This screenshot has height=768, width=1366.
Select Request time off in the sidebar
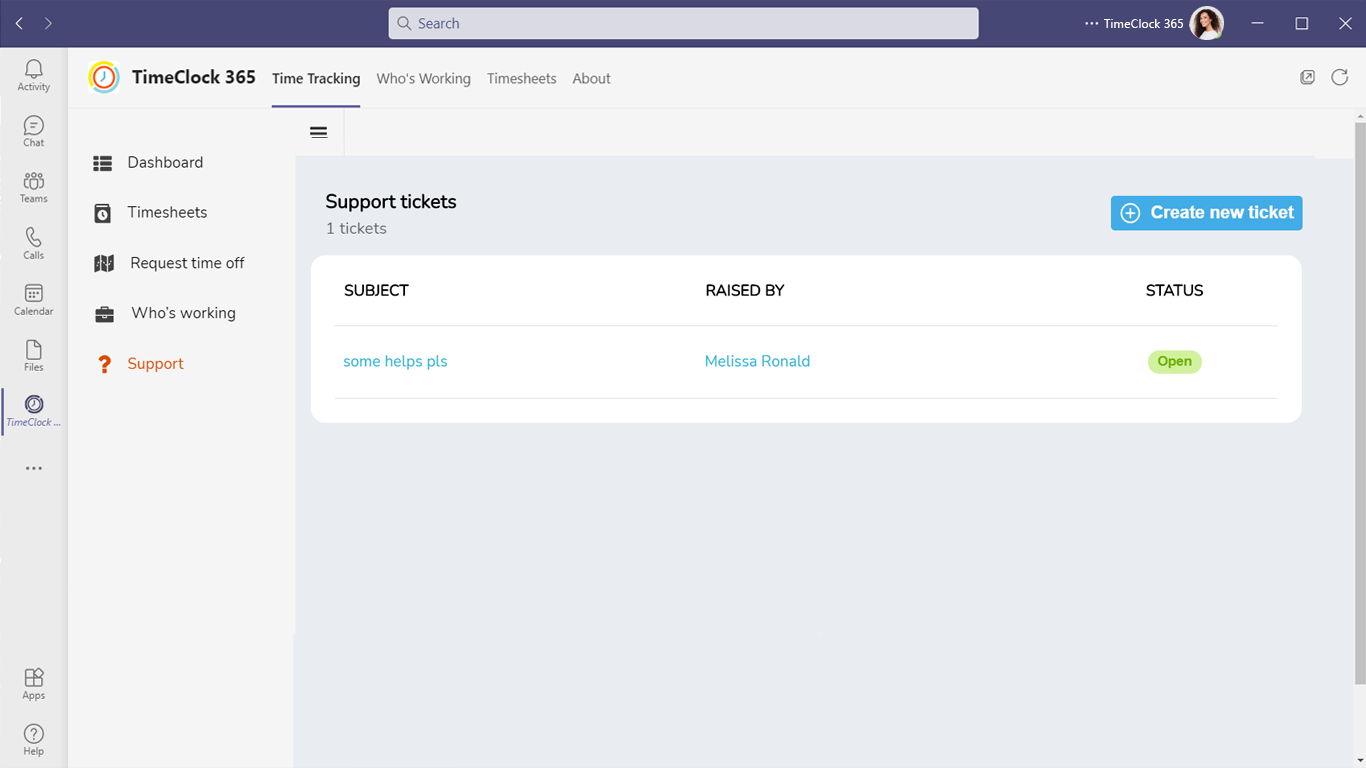[187, 263]
